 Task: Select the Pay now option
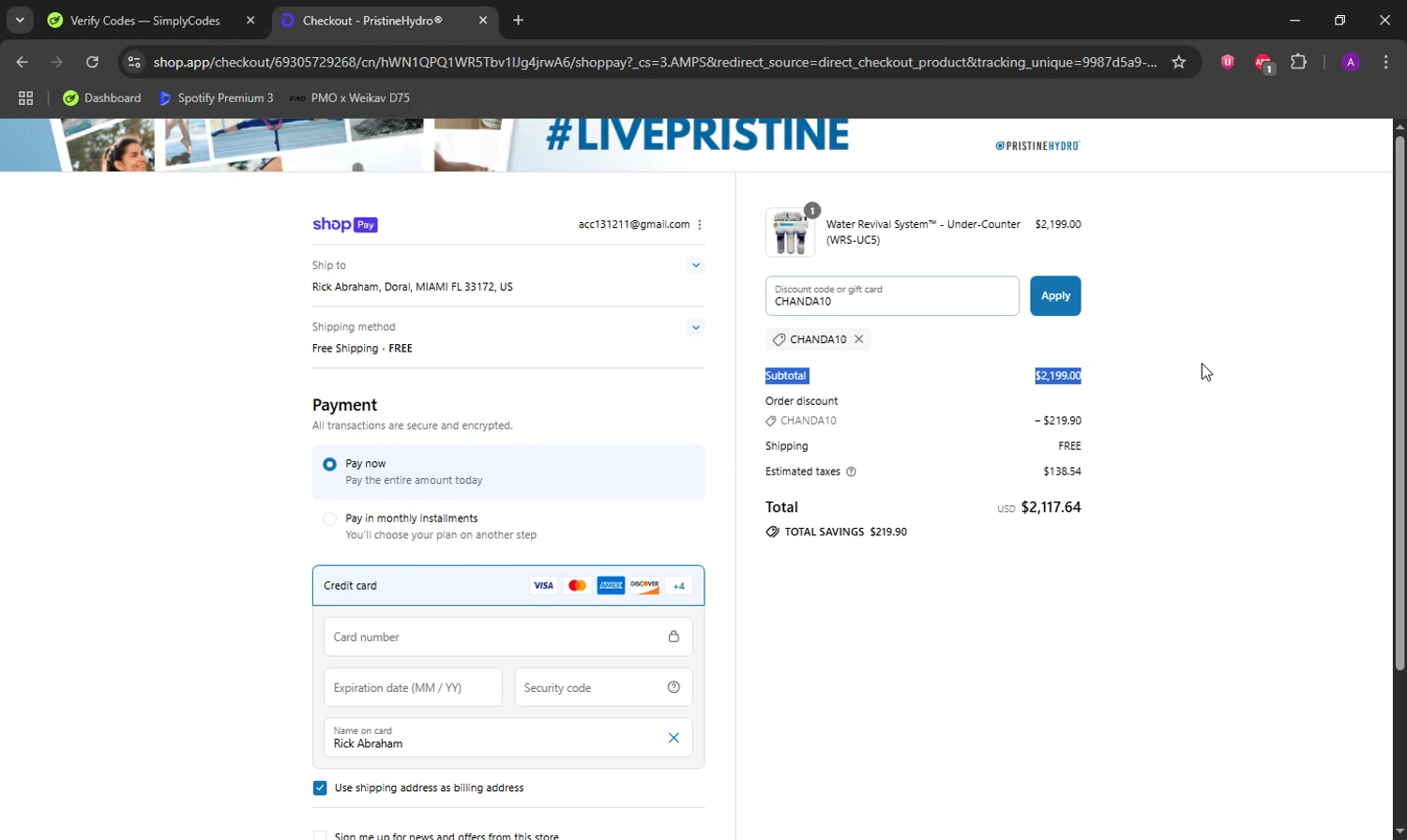pos(329,464)
